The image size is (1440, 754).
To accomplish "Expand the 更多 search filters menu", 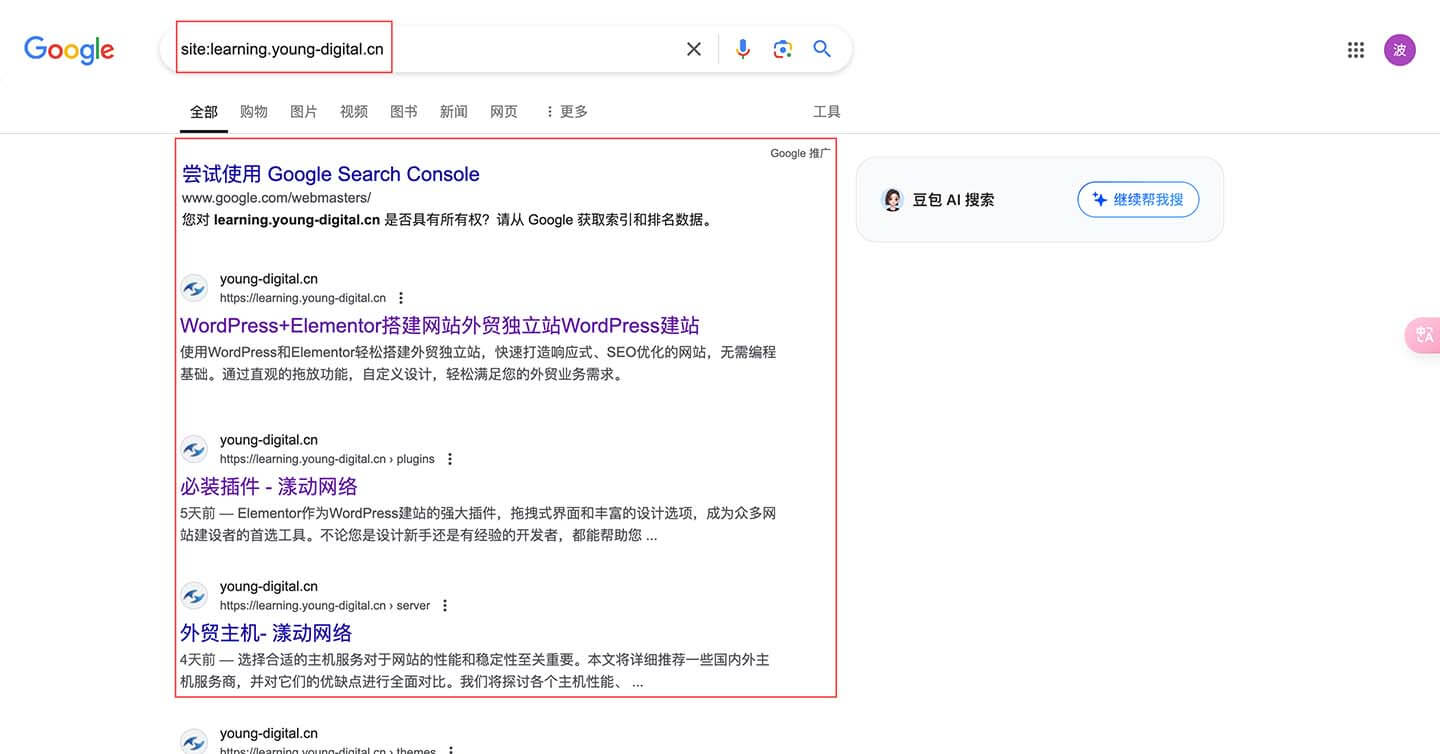I will 566,111.
